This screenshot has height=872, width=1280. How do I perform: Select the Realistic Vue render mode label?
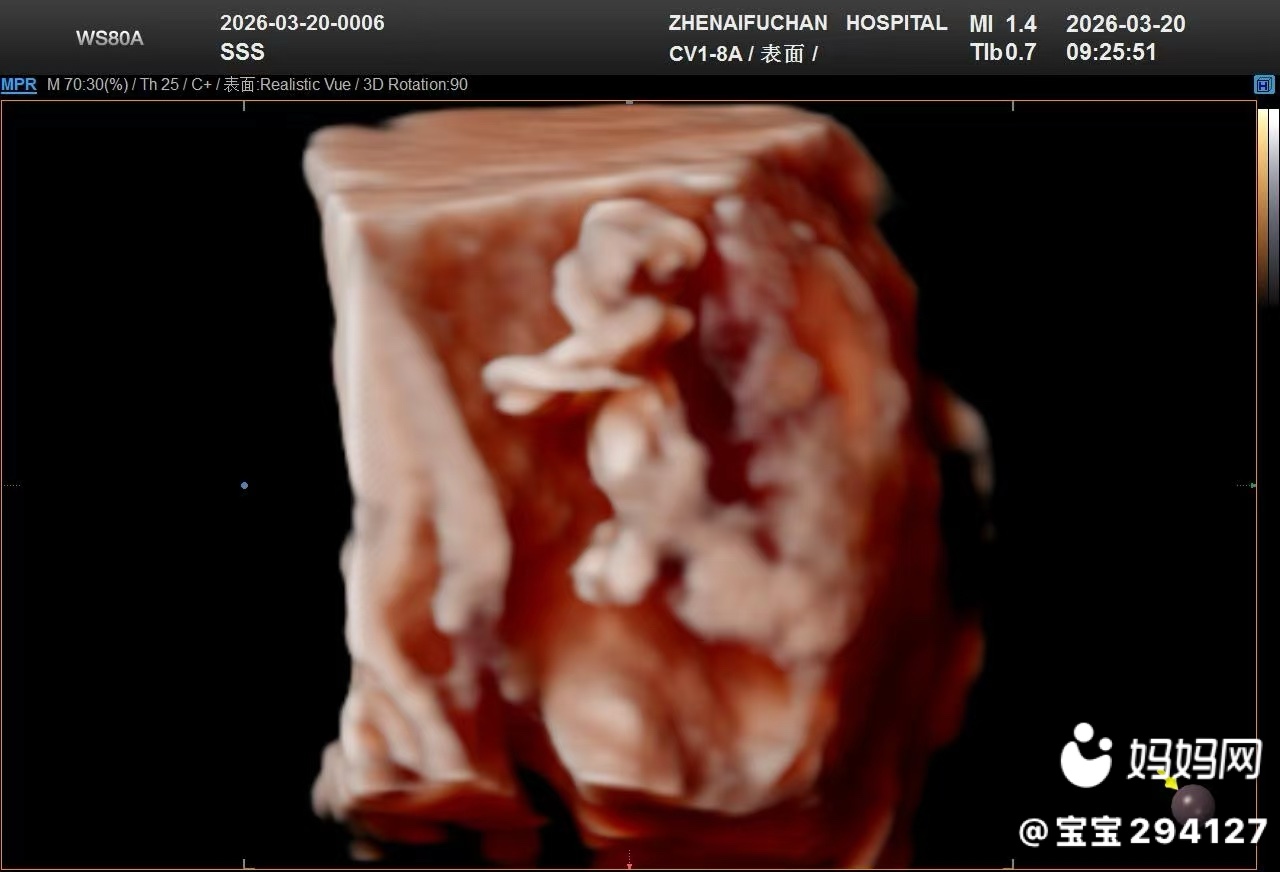click(x=305, y=85)
